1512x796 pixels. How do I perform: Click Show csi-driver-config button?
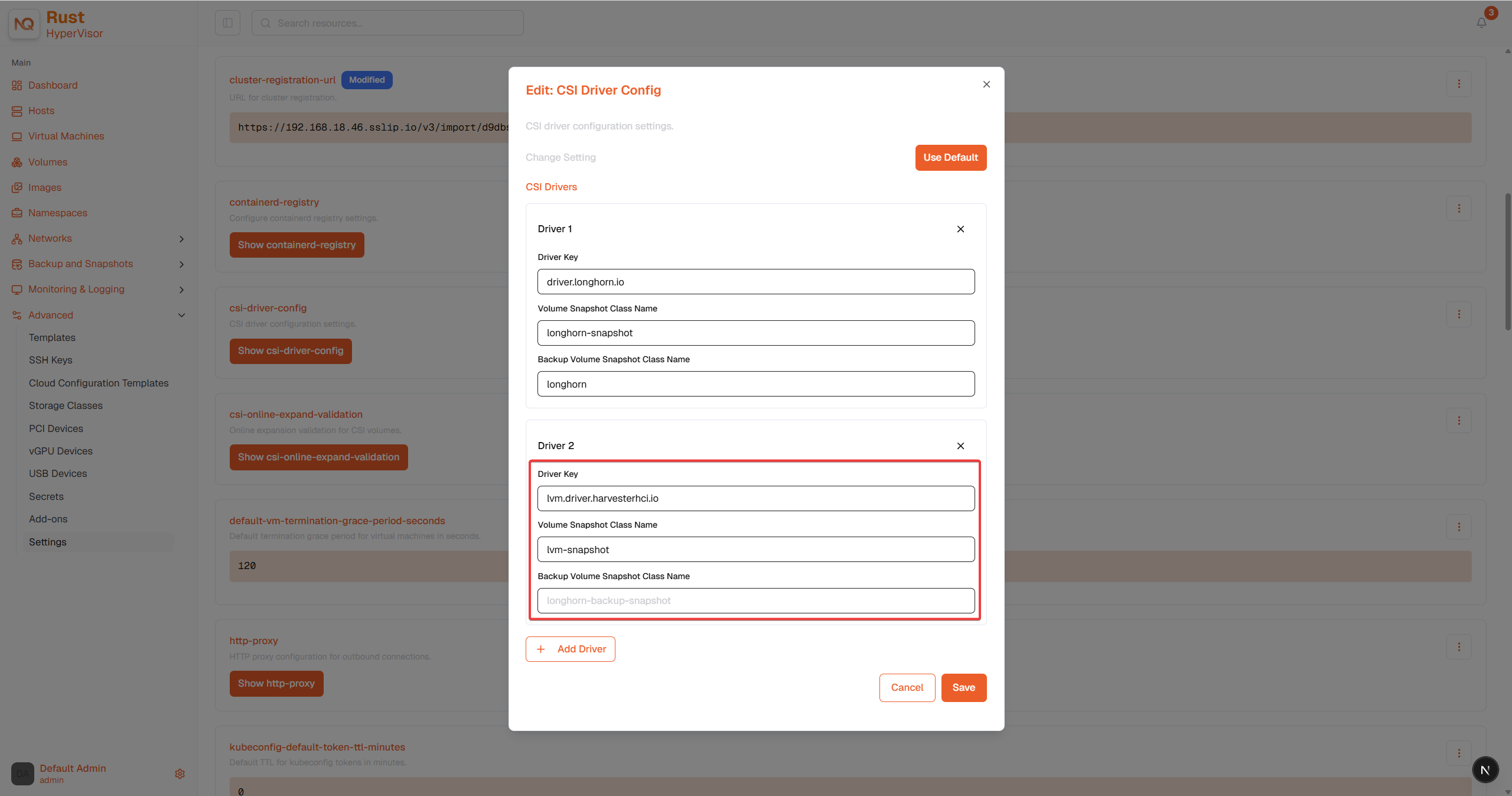click(291, 351)
